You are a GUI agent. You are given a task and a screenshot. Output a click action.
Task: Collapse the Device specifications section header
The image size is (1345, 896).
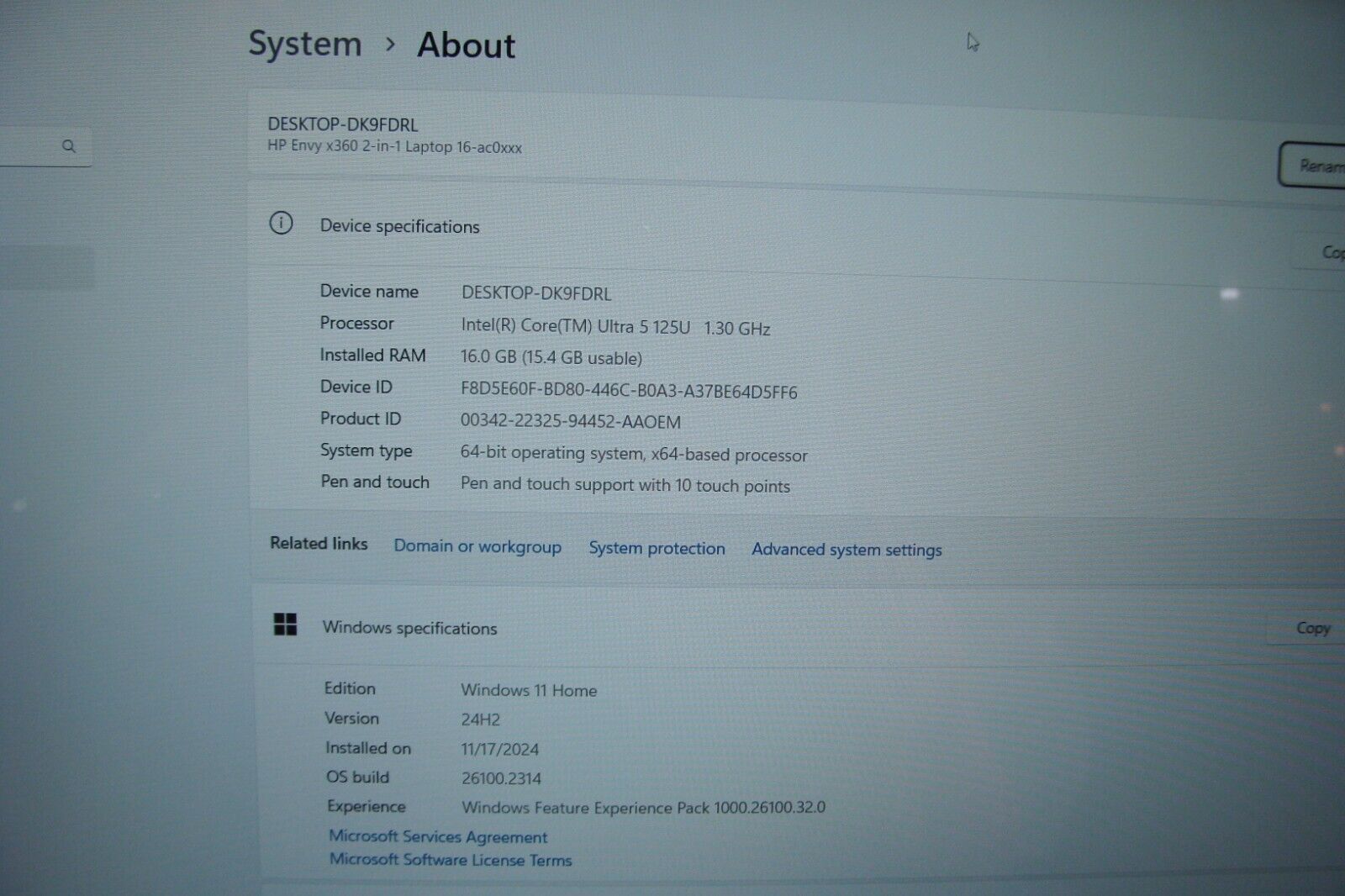click(x=757, y=227)
